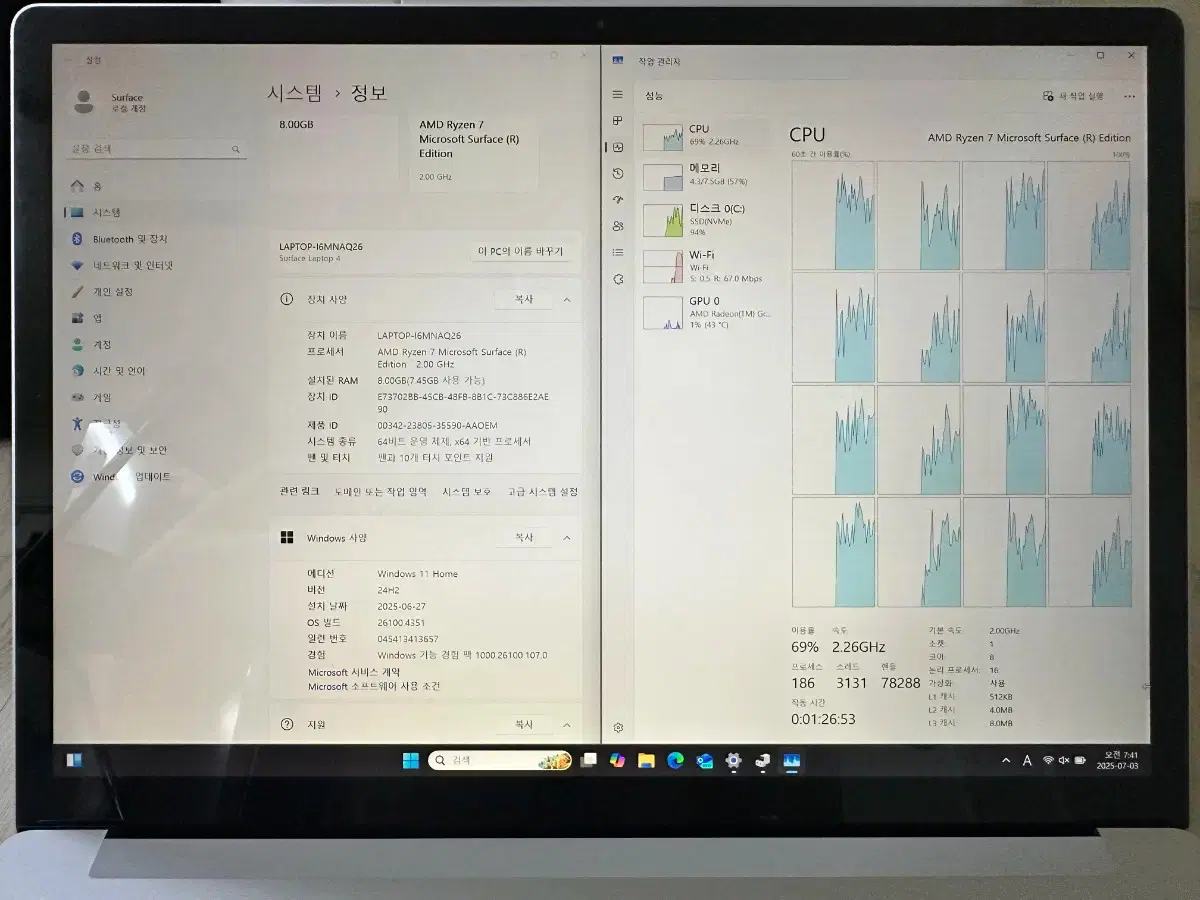Select the CPU performance graph entry

(x=705, y=135)
